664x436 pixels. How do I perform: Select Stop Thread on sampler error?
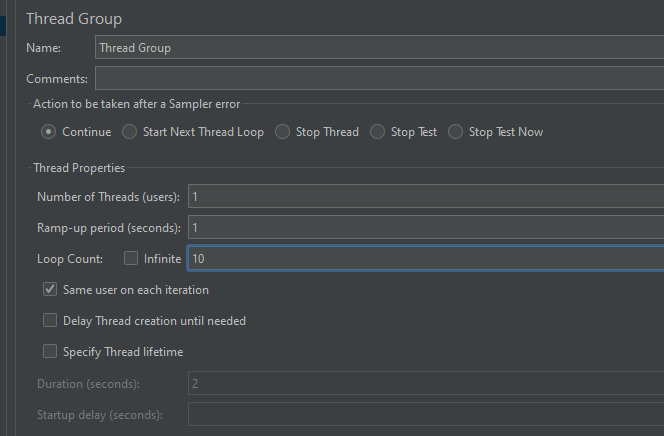click(283, 132)
